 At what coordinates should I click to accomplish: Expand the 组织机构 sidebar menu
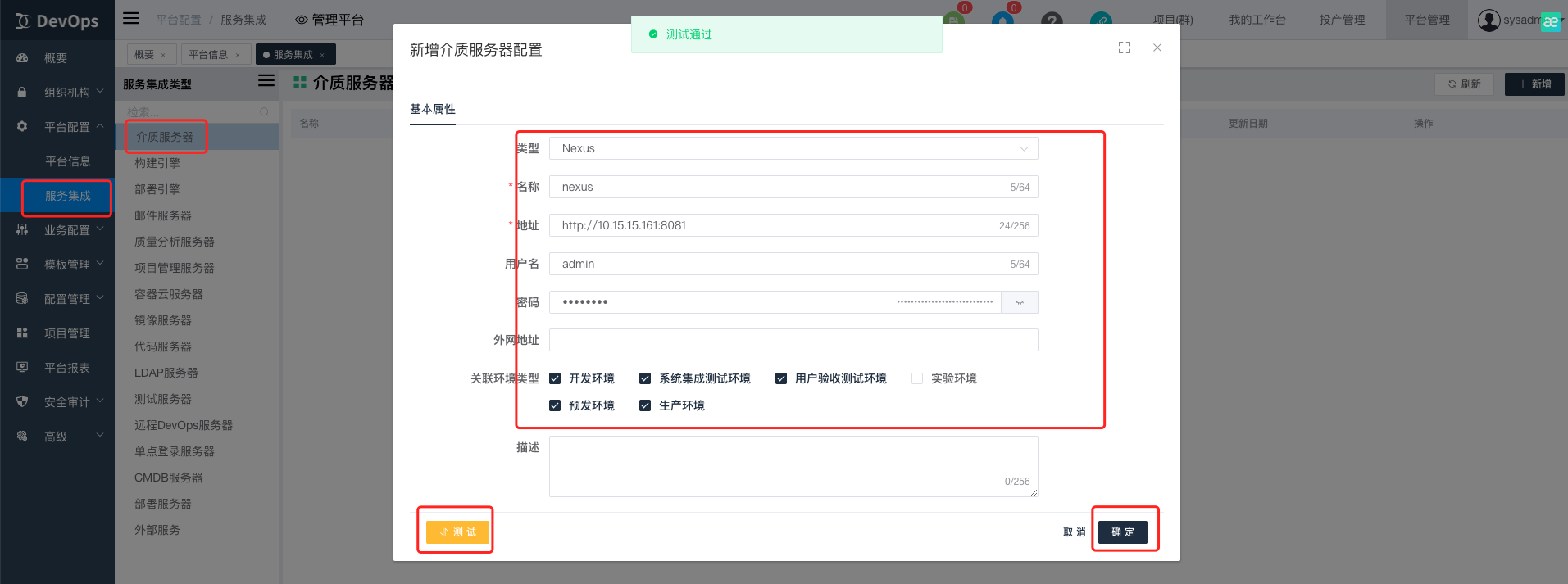100,92
